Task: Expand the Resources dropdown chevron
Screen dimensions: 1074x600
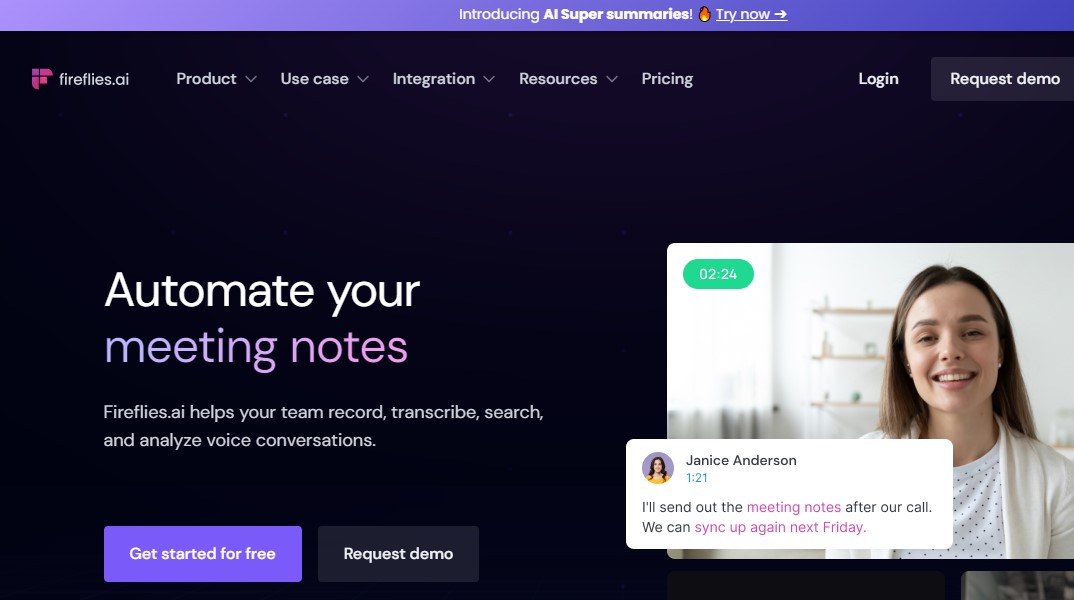Action: coord(612,79)
